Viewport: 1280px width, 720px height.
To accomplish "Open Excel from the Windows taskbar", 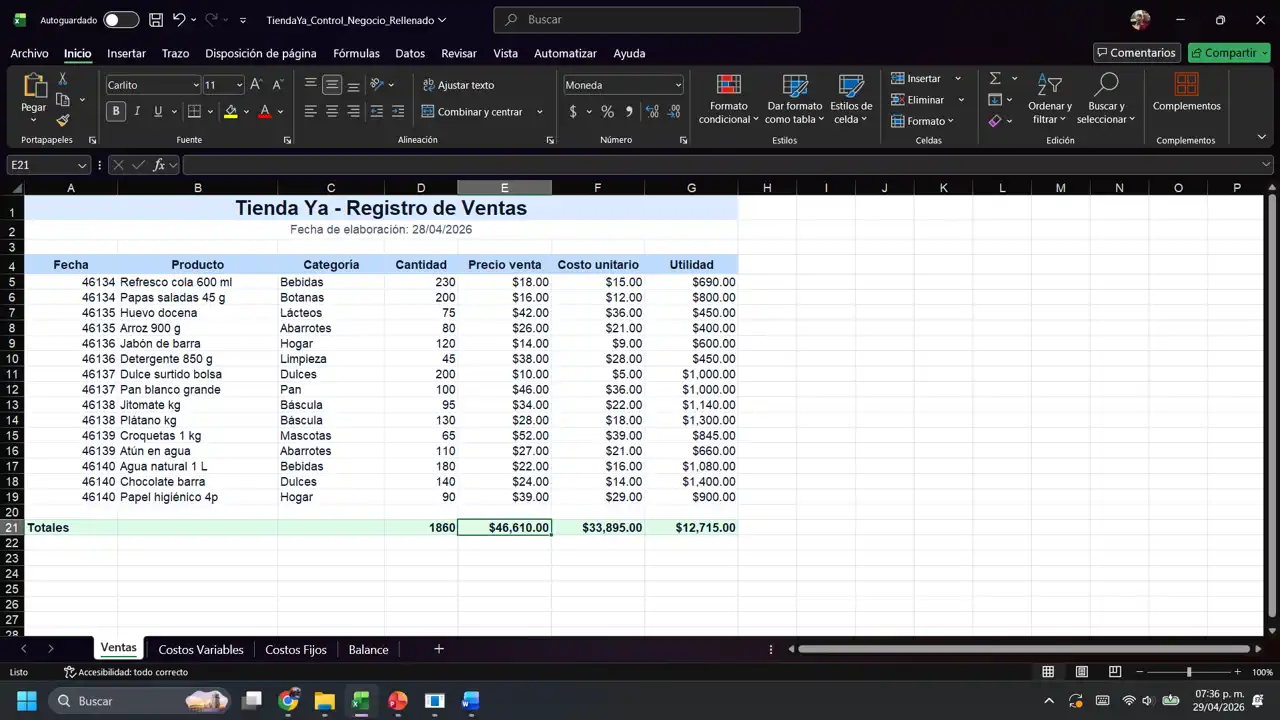I will [360, 701].
